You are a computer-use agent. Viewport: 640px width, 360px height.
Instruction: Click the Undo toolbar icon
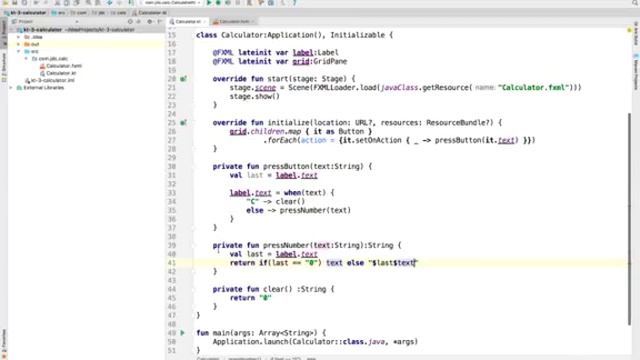coord(36,3)
